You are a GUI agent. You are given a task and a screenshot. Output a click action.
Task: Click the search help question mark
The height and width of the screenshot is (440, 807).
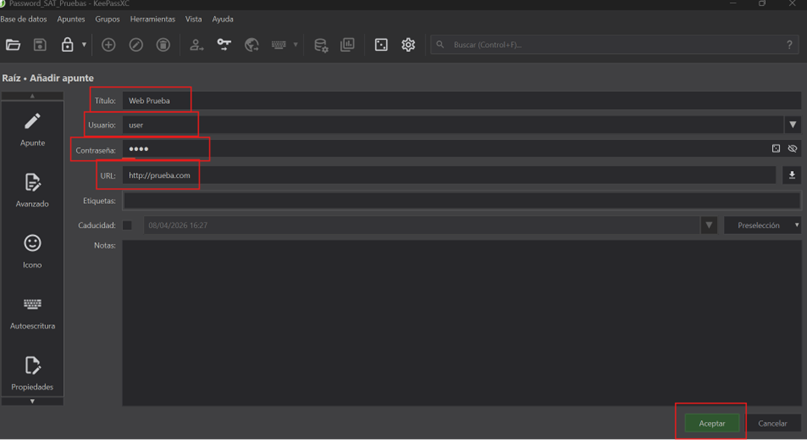tap(790, 45)
